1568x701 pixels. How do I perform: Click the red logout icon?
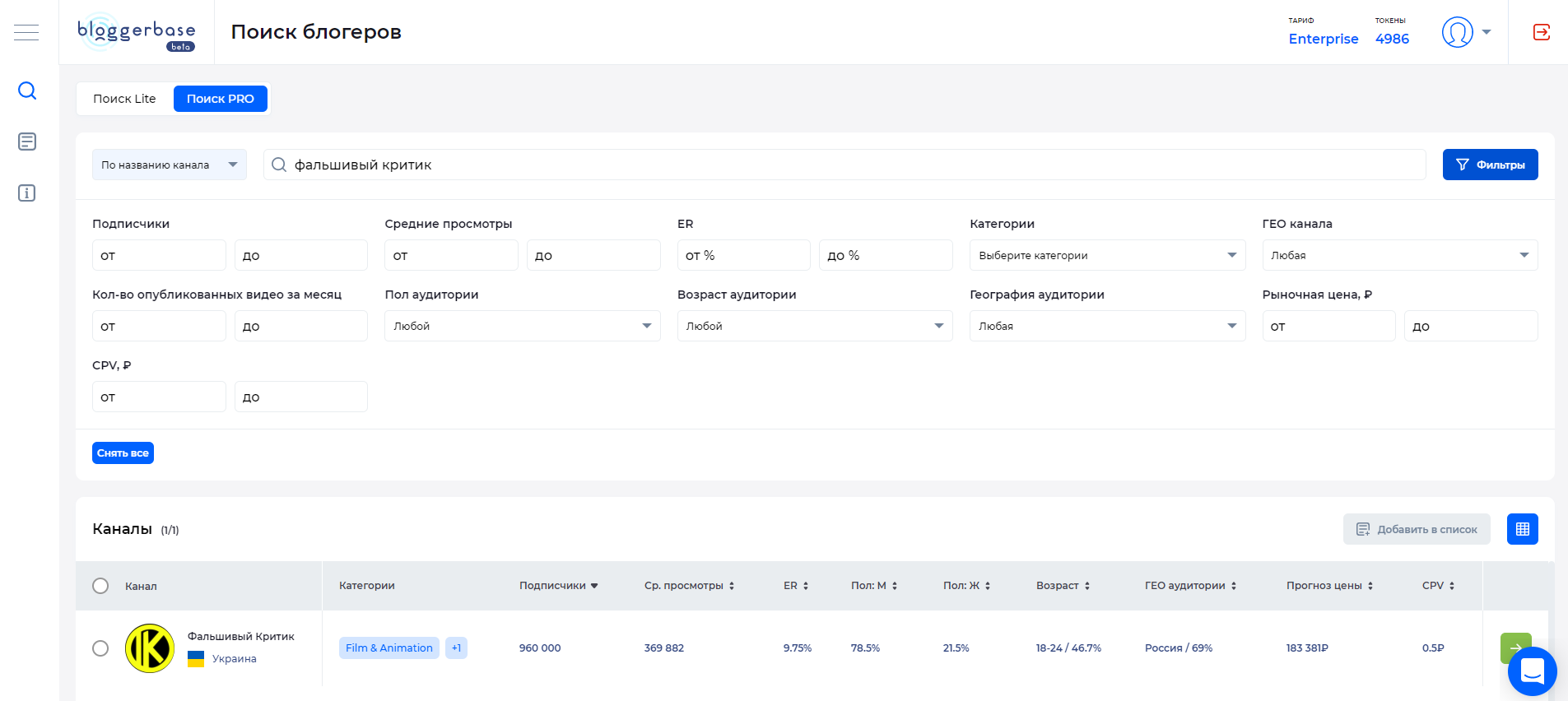[x=1542, y=32]
